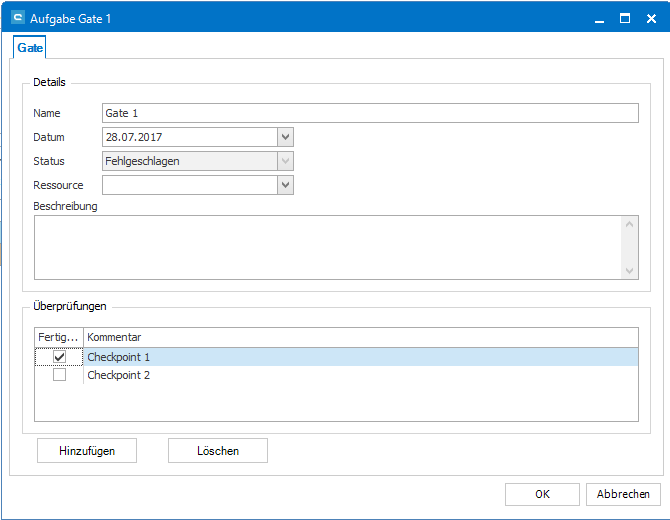The width and height of the screenshot is (670, 520).
Task: Click into the Name field containing Gate 1
Action: (370, 113)
